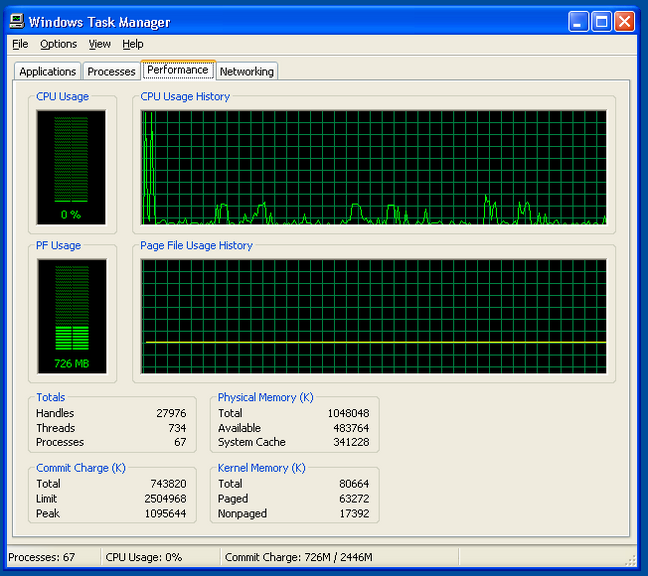648x576 pixels.
Task: Switch to the Applications tab
Action: (47, 71)
